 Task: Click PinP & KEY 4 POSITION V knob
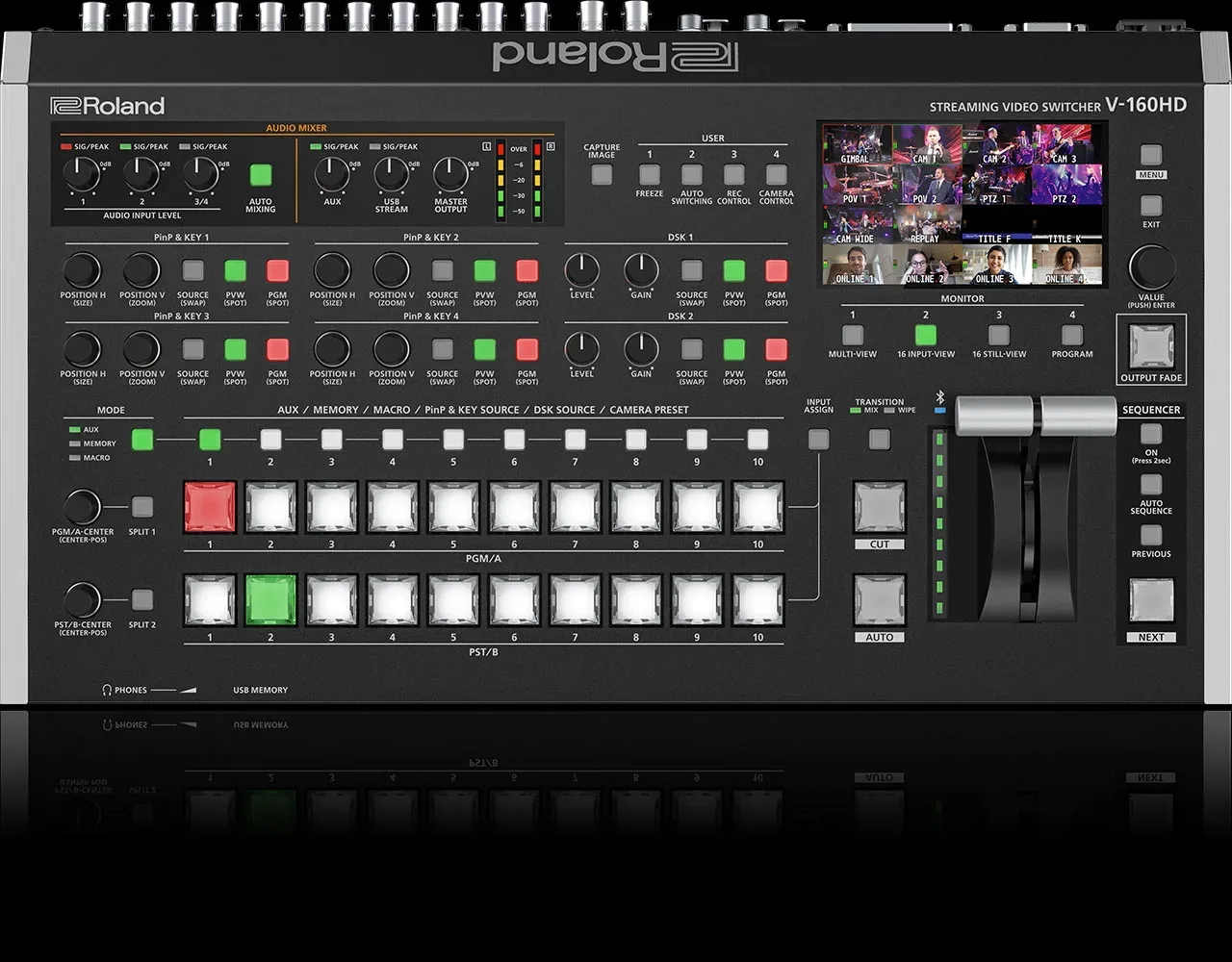[x=392, y=349]
